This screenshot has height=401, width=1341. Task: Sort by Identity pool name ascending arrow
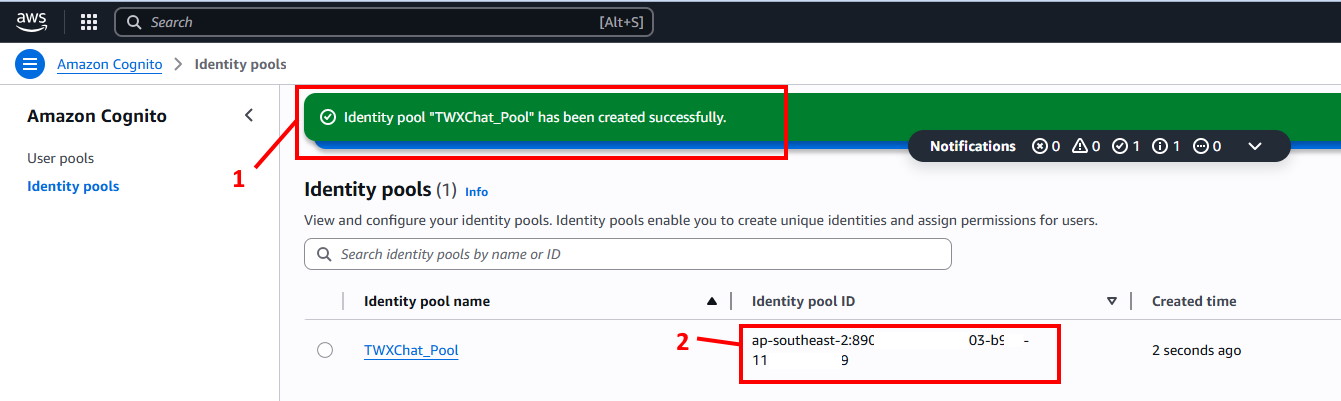(x=712, y=301)
